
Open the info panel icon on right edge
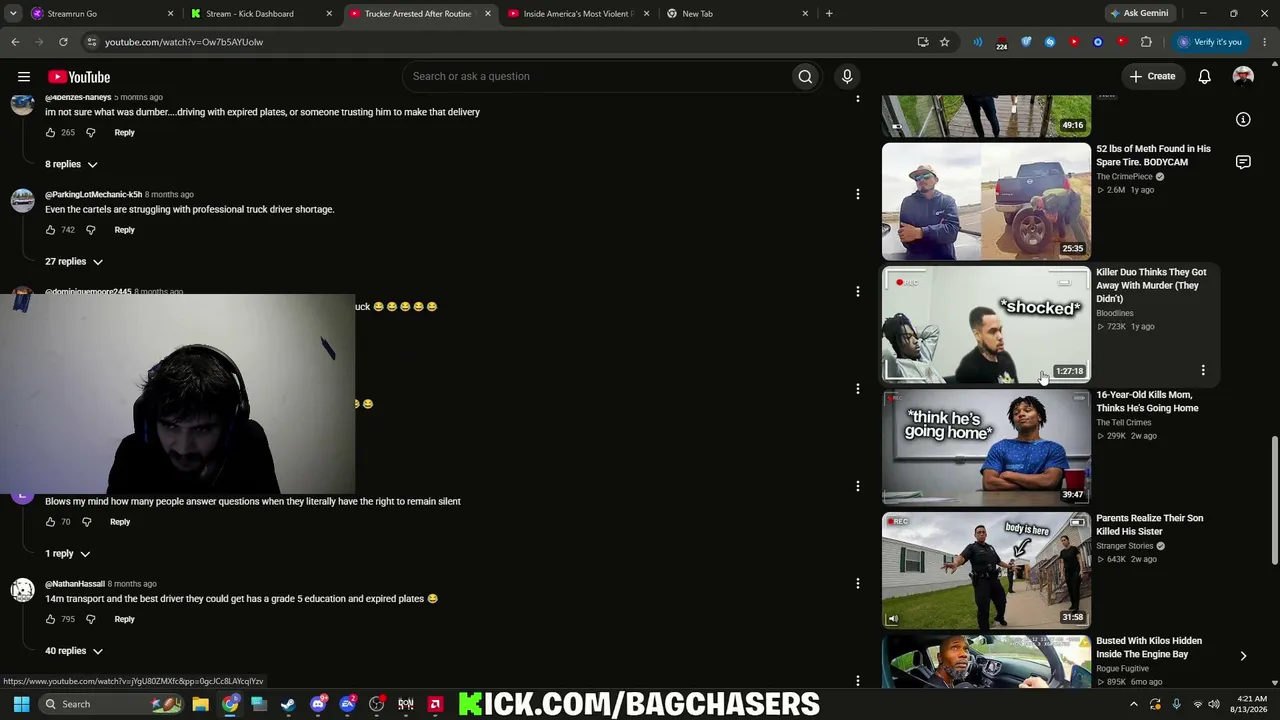pos(1243,120)
